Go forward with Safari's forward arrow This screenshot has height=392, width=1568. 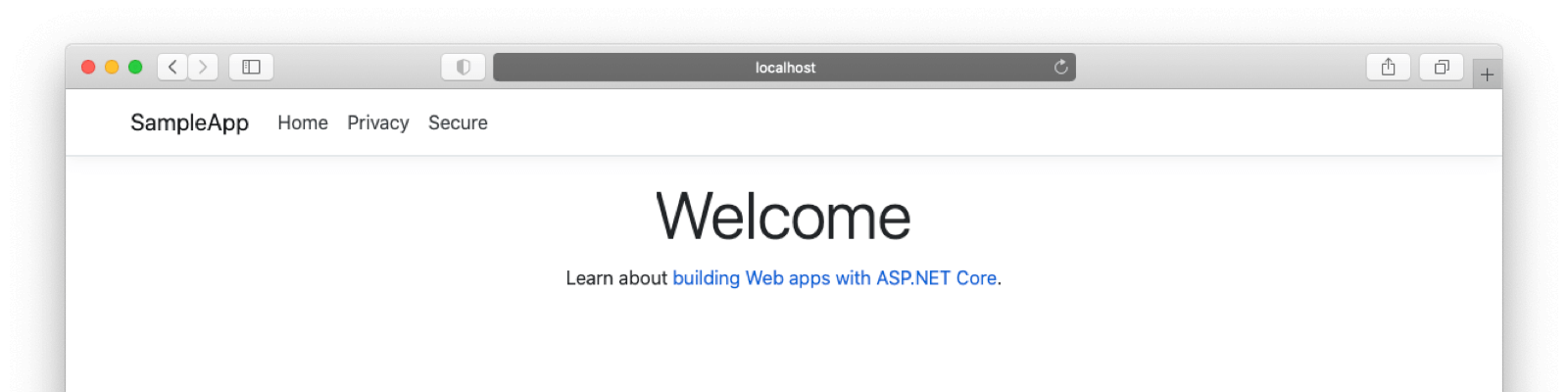click(203, 67)
